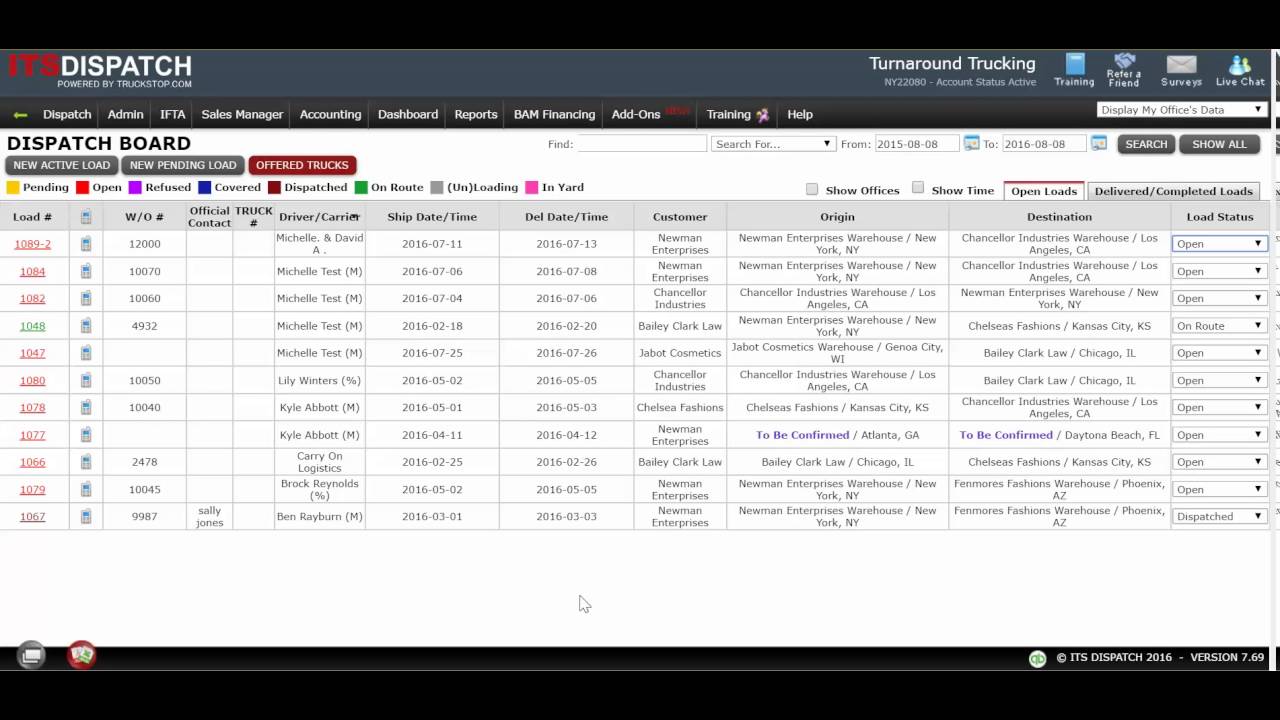Viewport: 1280px width, 720px height.
Task: Click document icon in column header
Action: [x=86, y=217]
